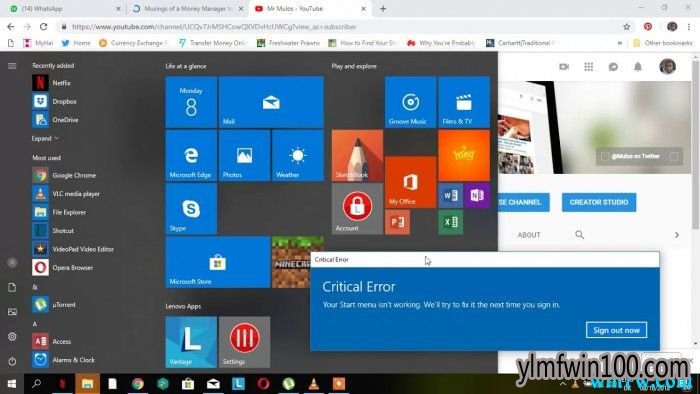Launch the PowerPoint small tile
Screen dimensions: 700x394
click(x=397, y=222)
